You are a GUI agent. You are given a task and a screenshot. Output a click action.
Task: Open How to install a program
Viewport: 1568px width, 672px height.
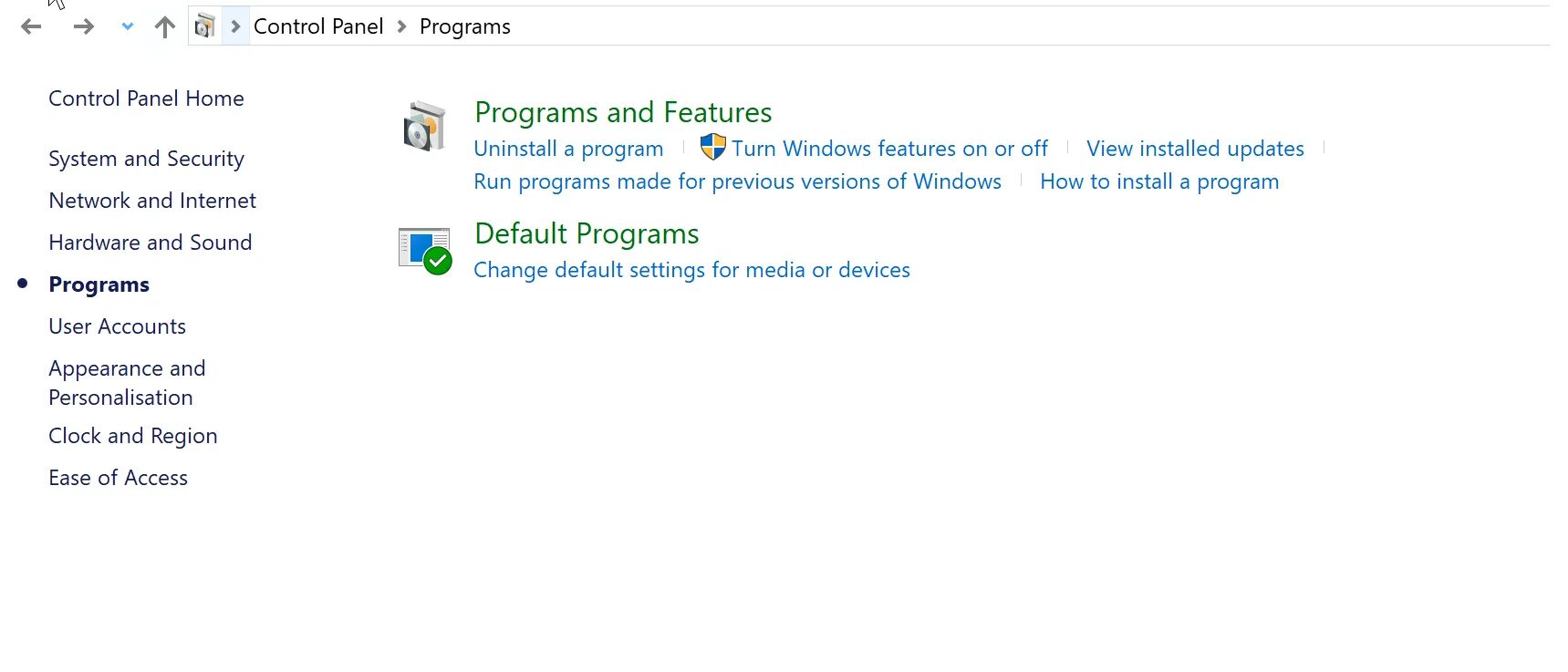[1159, 181]
